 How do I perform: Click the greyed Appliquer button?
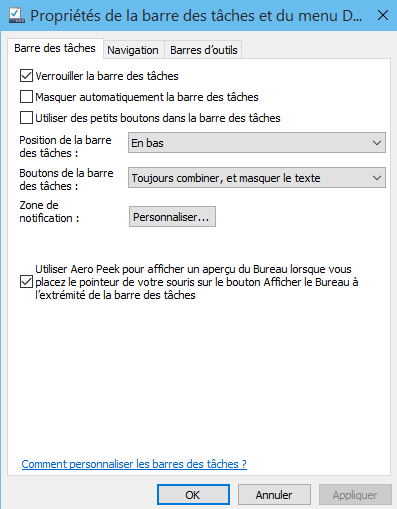point(355,495)
